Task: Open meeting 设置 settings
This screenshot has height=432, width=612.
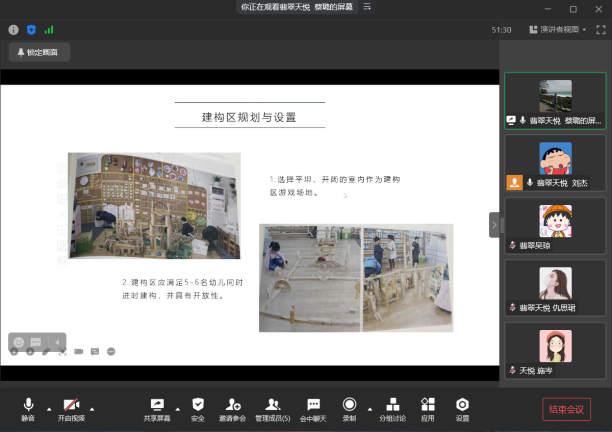Action: [x=462, y=407]
